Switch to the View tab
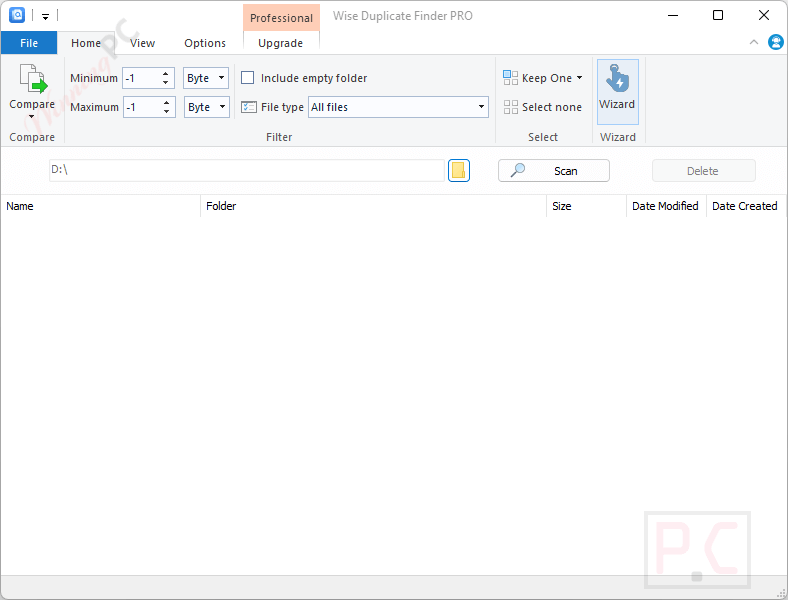The image size is (788, 600). (x=142, y=43)
